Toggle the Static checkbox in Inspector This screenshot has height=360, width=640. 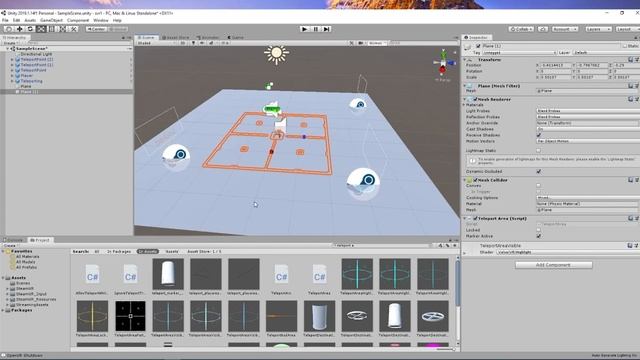coord(625,46)
